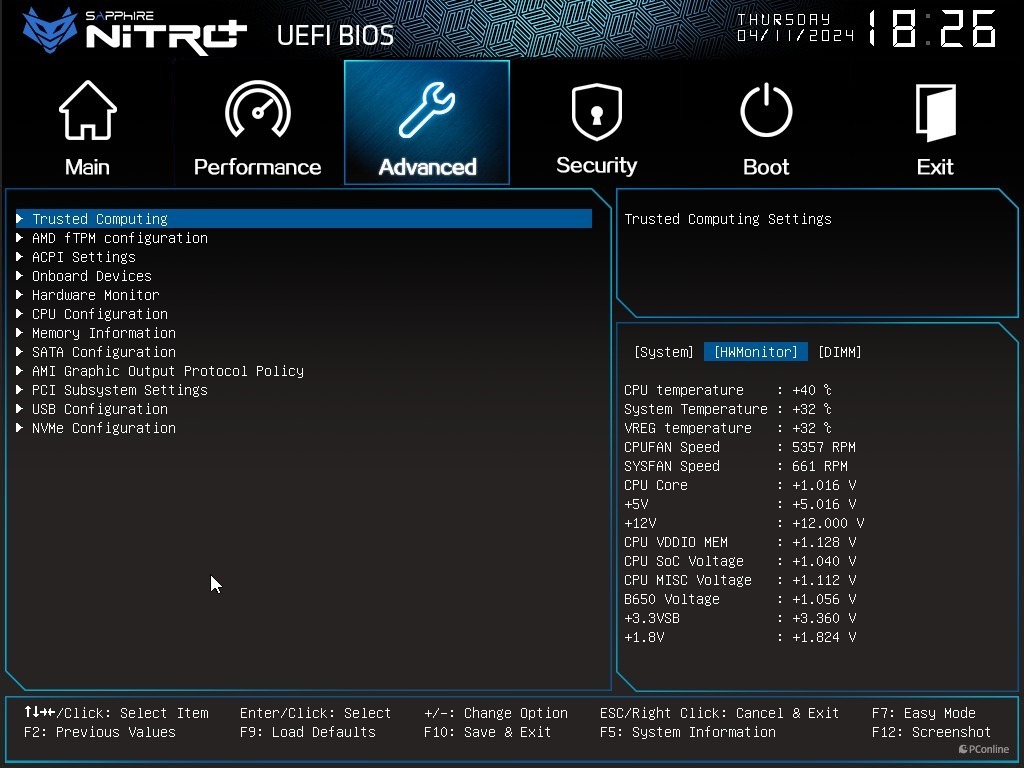Expand AMD fTPM configuration submenu

(x=119, y=238)
